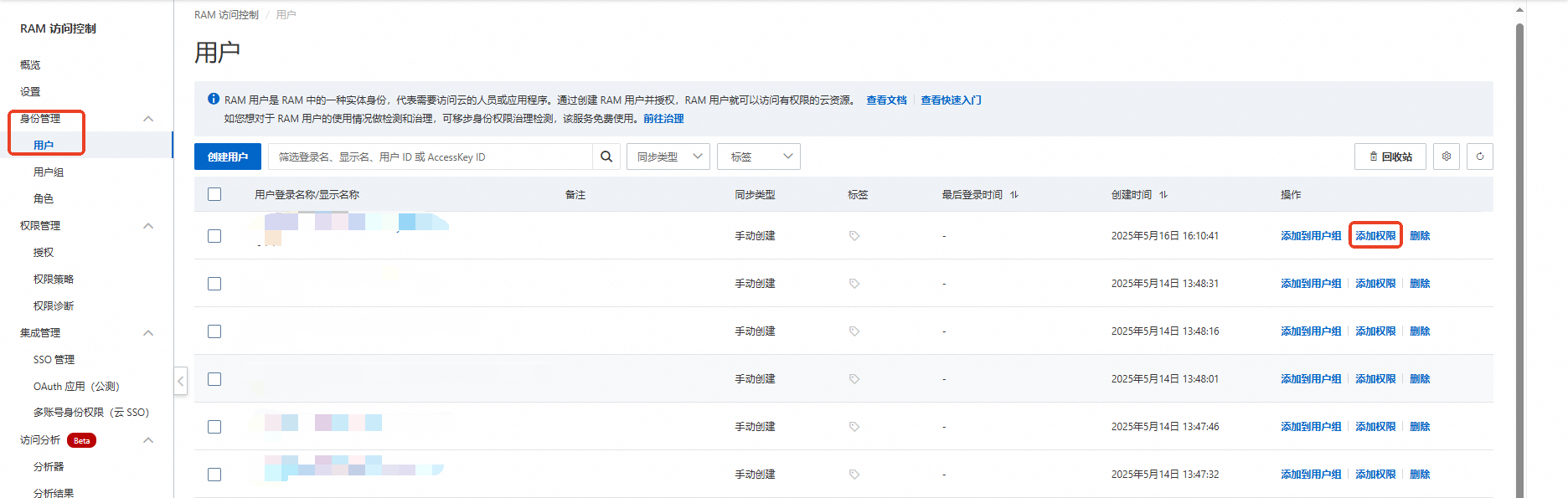Collapse the 访问分析 section chevron
Image resolution: width=1568 pixels, height=498 pixels.
coord(148,440)
